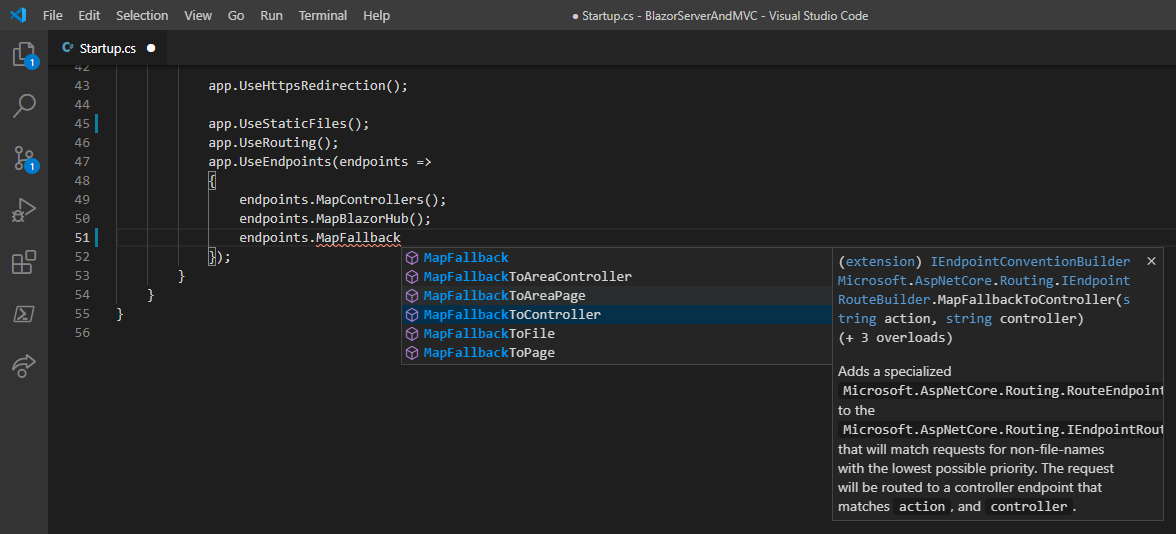This screenshot has width=1176, height=534.
Task: Click the VS Code logo icon
Action: (x=19, y=15)
